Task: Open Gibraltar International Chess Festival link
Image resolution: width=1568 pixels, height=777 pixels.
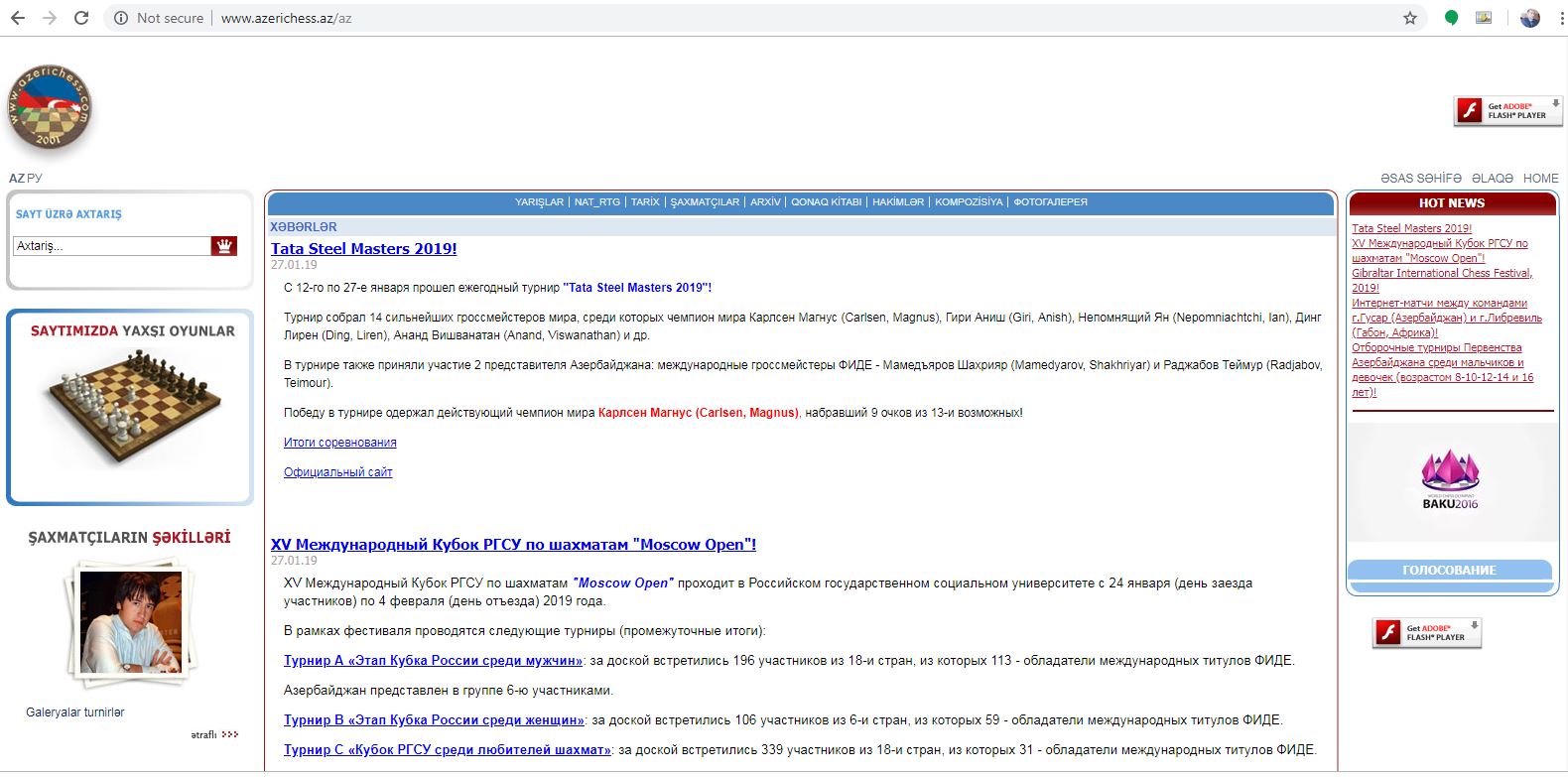Action: [1442, 280]
